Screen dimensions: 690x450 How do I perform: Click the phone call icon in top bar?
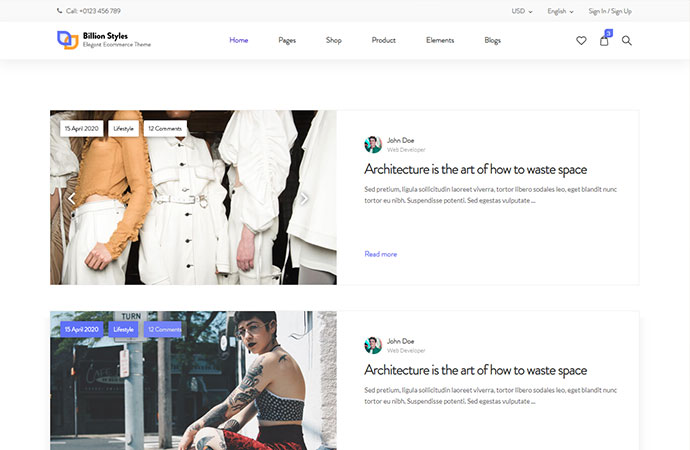click(60, 11)
